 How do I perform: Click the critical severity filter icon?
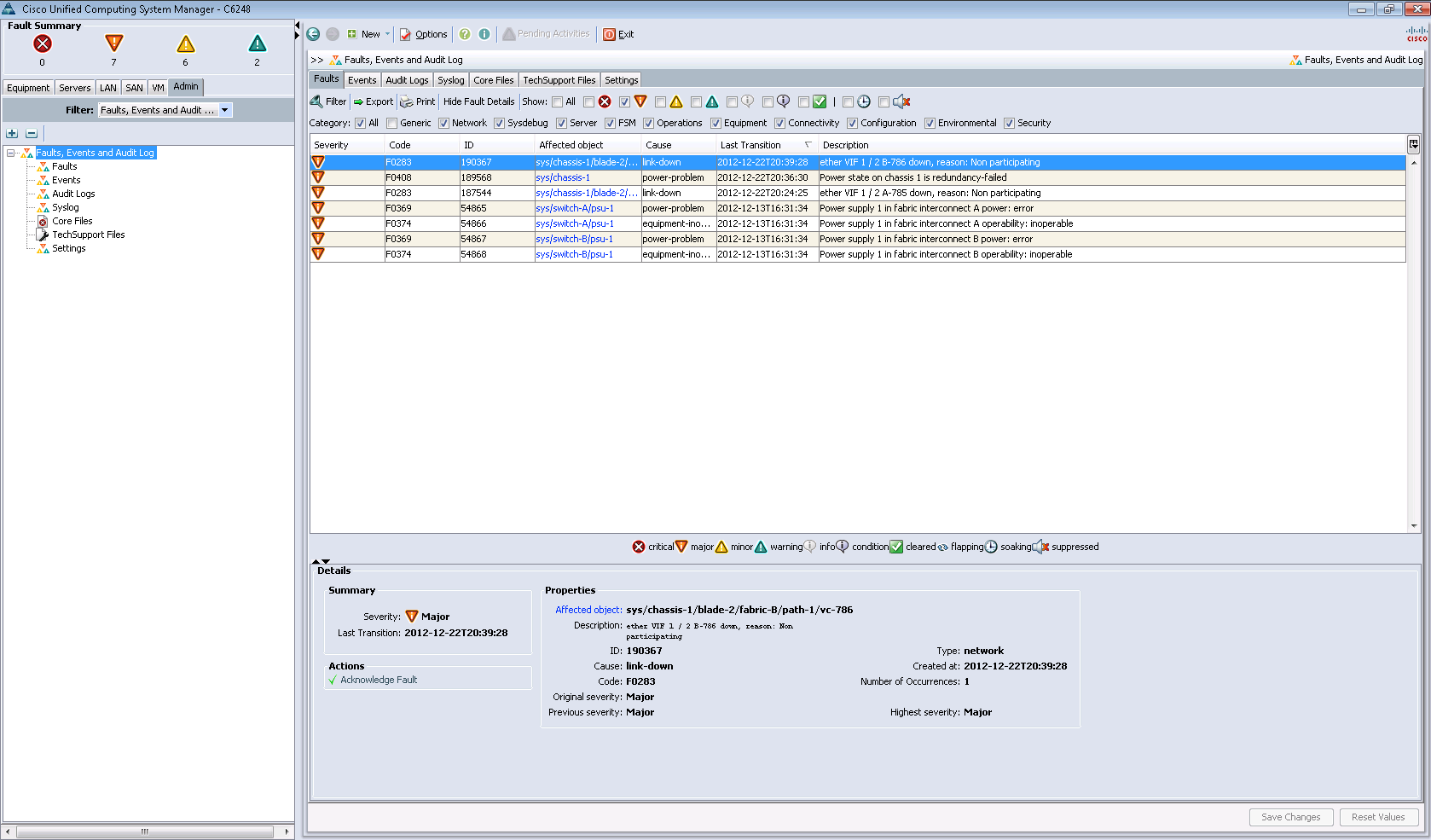(x=605, y=101)
